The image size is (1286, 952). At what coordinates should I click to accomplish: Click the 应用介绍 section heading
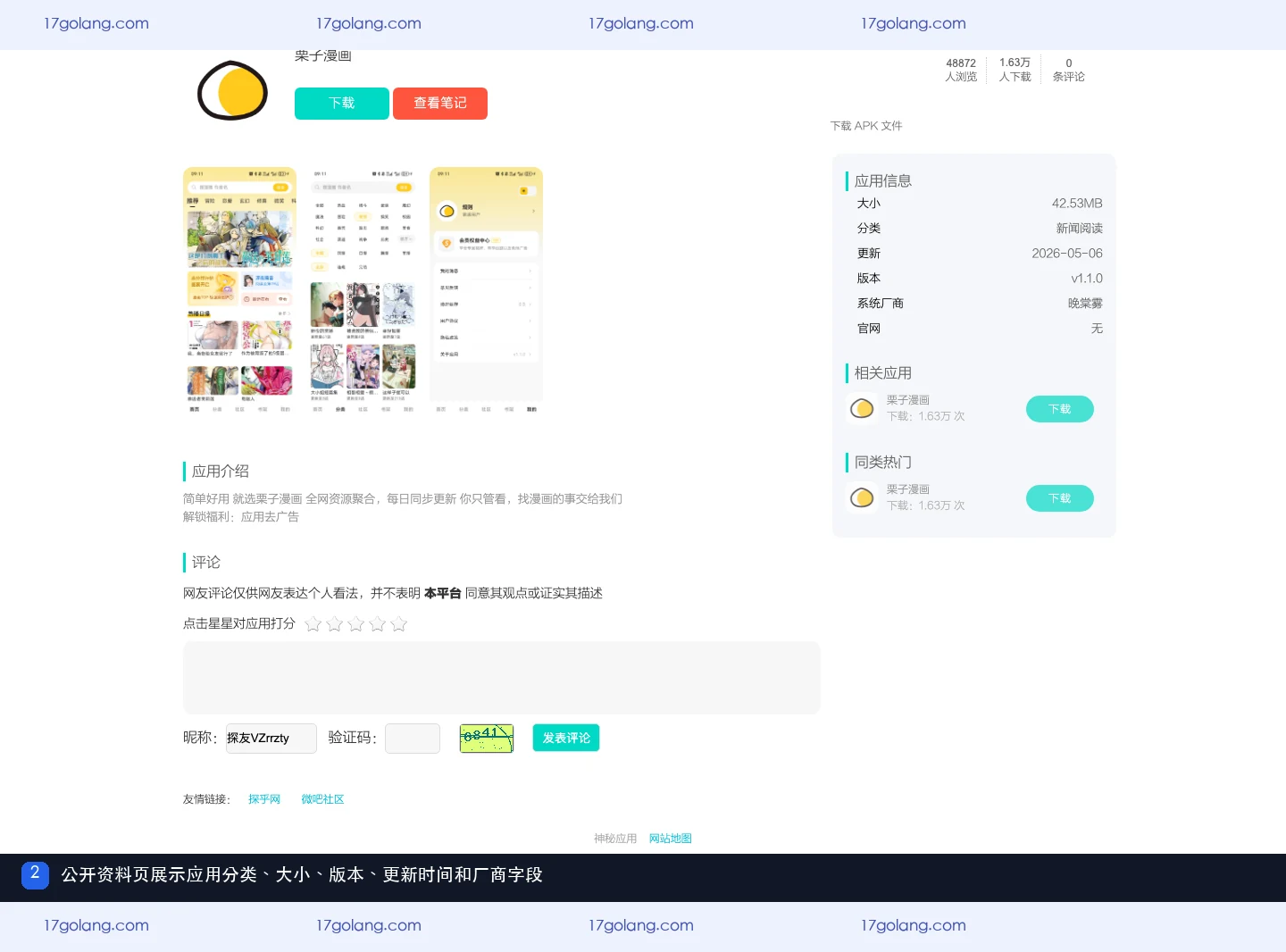click(x=221, y=472)
